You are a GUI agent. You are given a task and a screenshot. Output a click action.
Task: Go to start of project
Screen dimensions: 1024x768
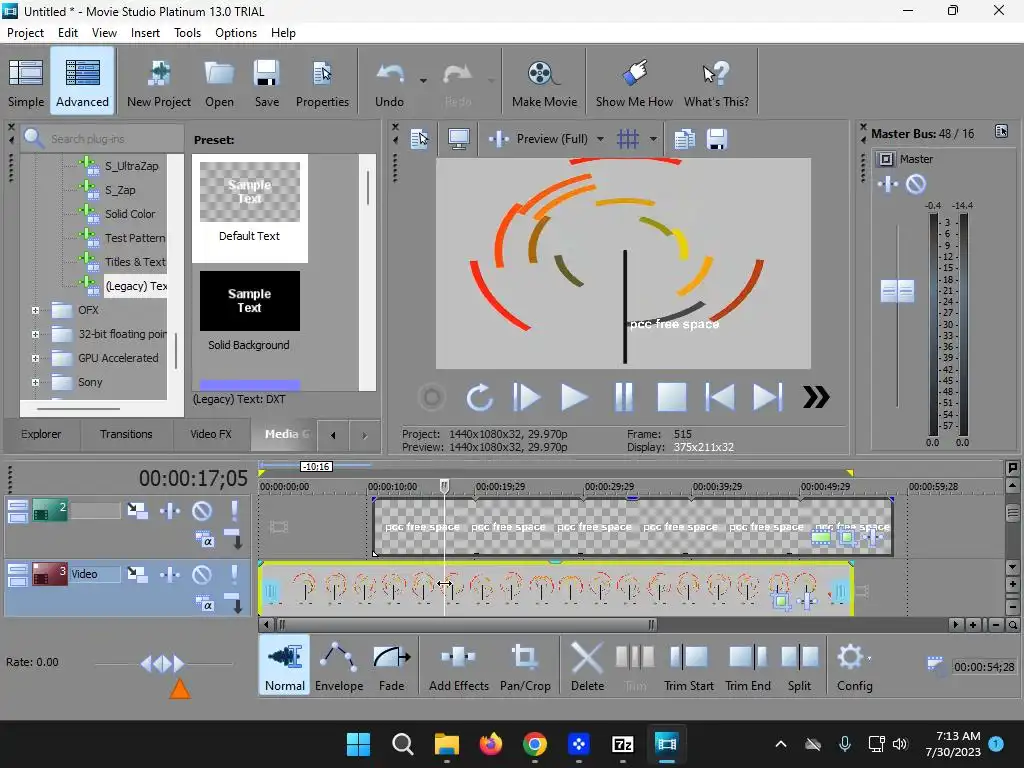click(x=720, y=397)
